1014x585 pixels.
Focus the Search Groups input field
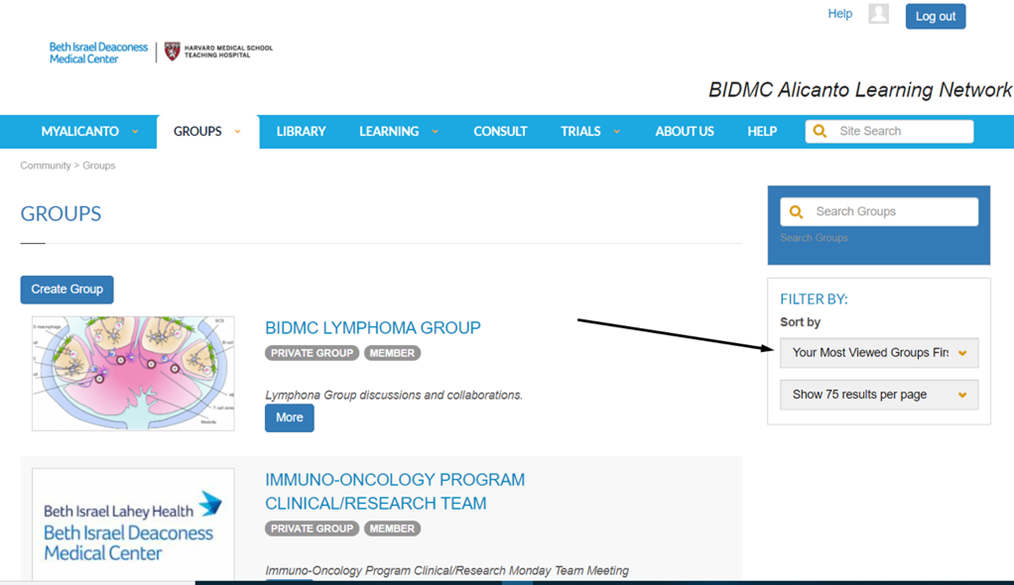click(890, 212)
